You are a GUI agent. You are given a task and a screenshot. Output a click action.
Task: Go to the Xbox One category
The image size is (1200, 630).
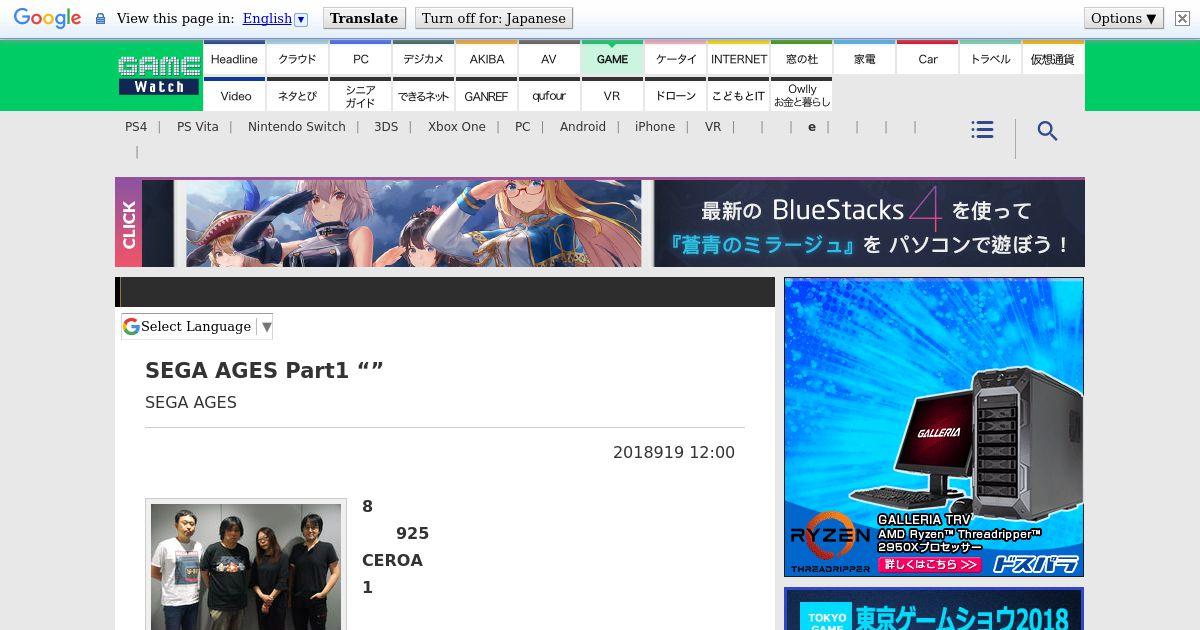coord(457,127)
